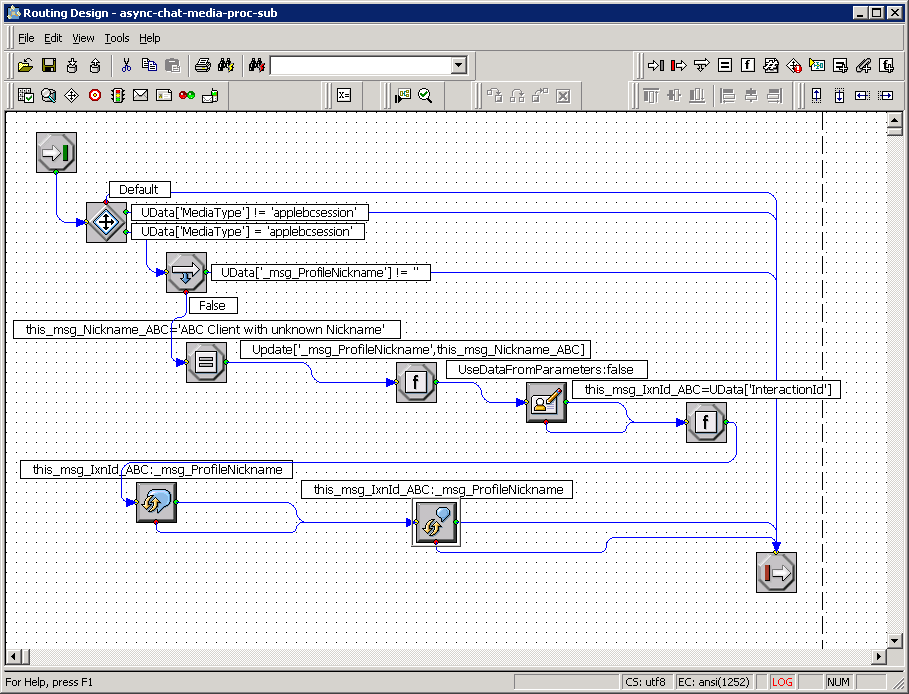Screen dimensions: 909x694
Task: Open the Help menu
Action: [x=150, y=38]
